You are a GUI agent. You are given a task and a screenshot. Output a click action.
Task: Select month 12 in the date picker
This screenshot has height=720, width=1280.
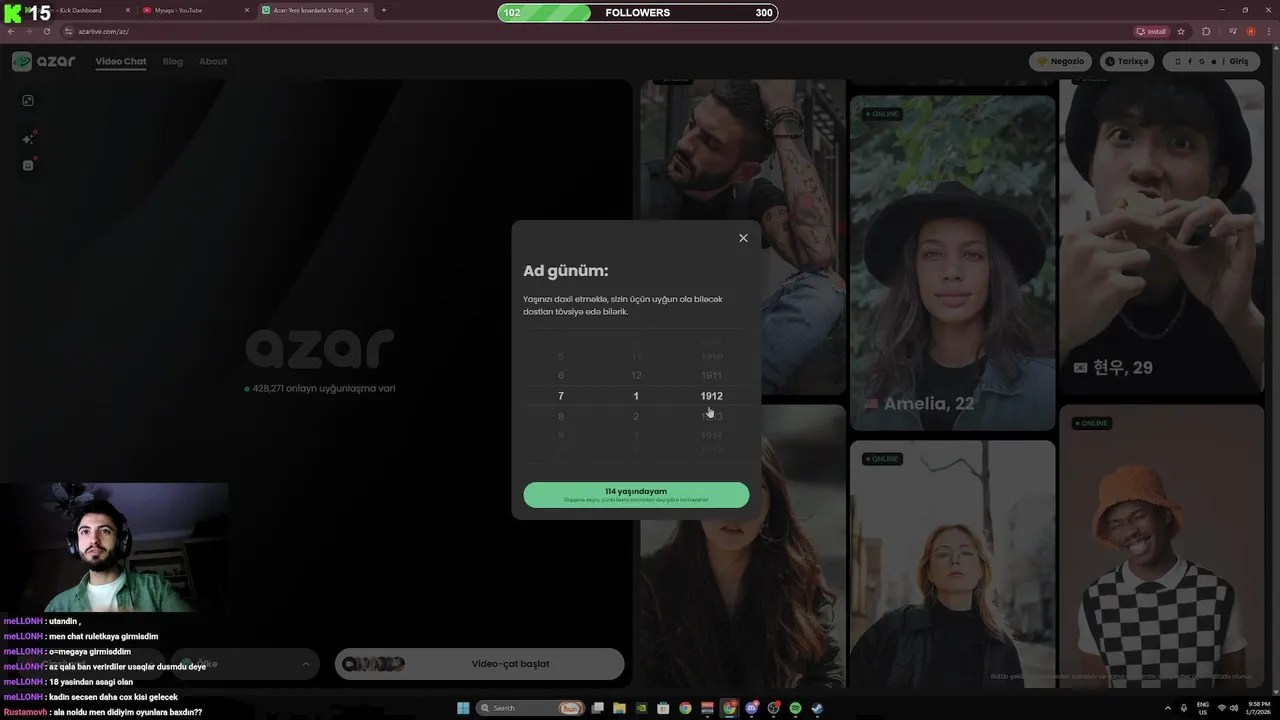coord(636,376)
